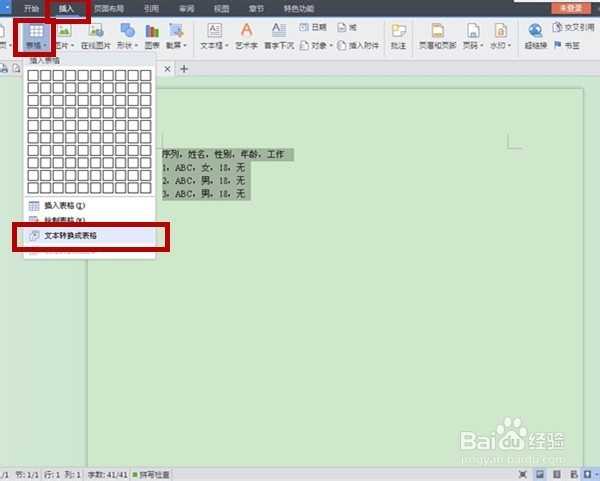The height and width of the screenshot is (481, 600).
Task: Select 文本转换成表格 menu entry
Action: 90,235
